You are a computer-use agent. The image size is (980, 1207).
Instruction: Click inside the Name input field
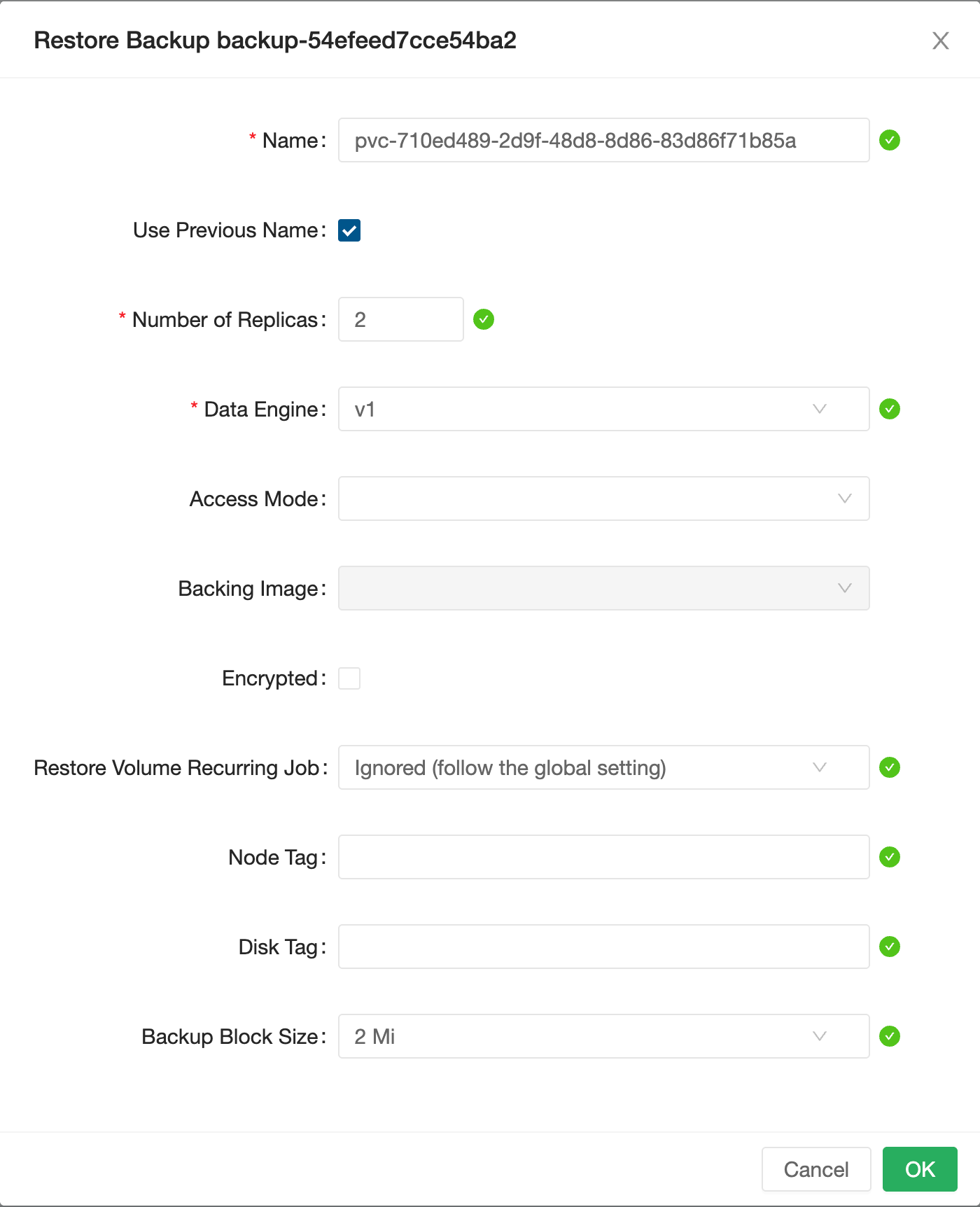[603, 140]
